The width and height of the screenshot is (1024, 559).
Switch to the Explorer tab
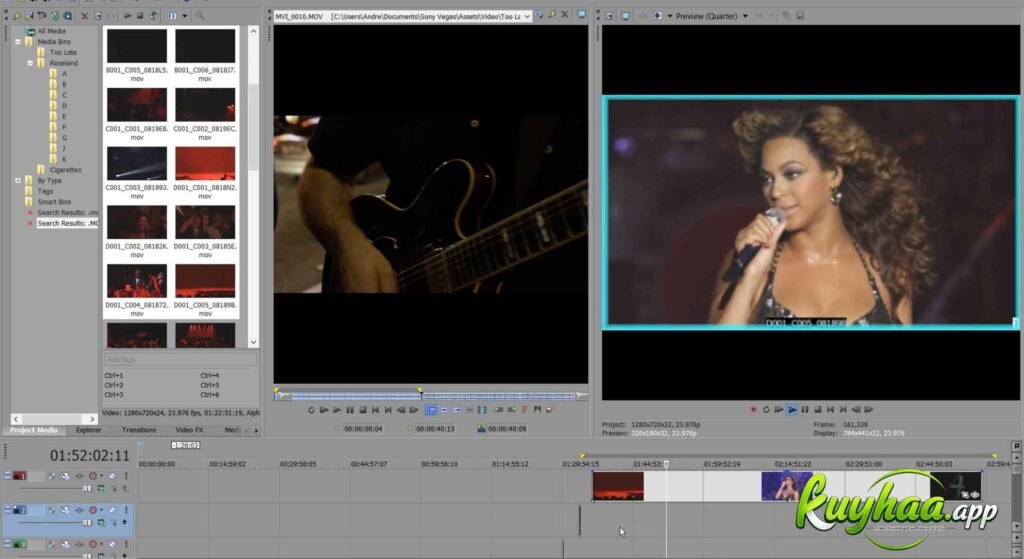88,430
